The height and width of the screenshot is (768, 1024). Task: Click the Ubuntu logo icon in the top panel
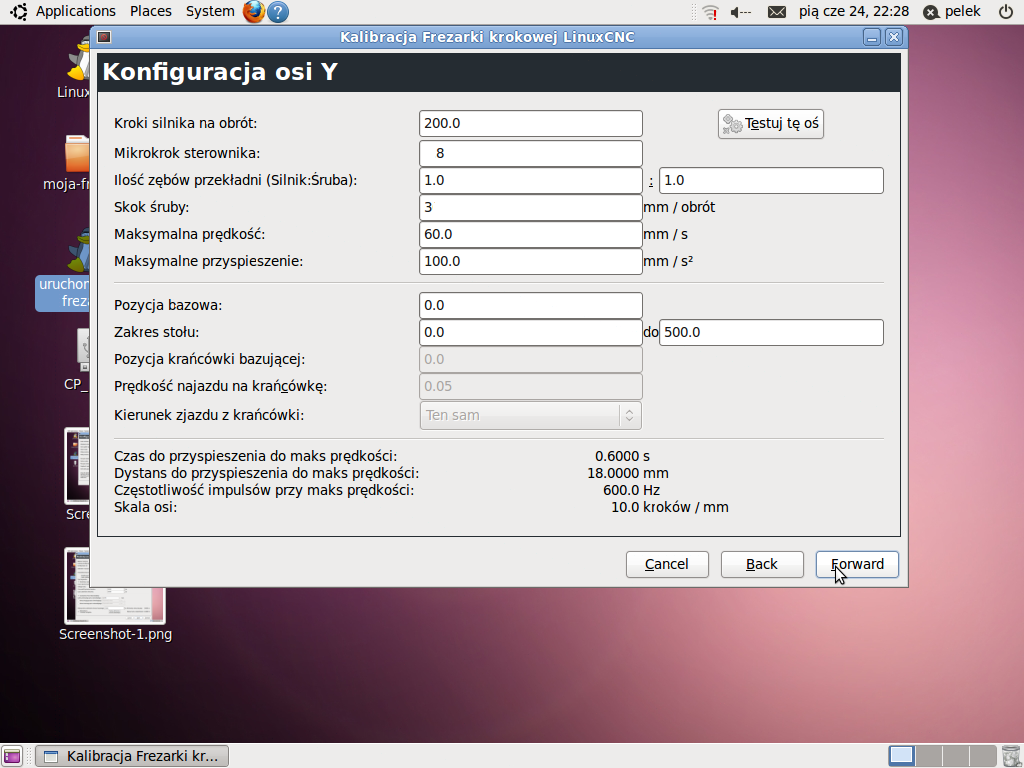[x=19, y=11]
